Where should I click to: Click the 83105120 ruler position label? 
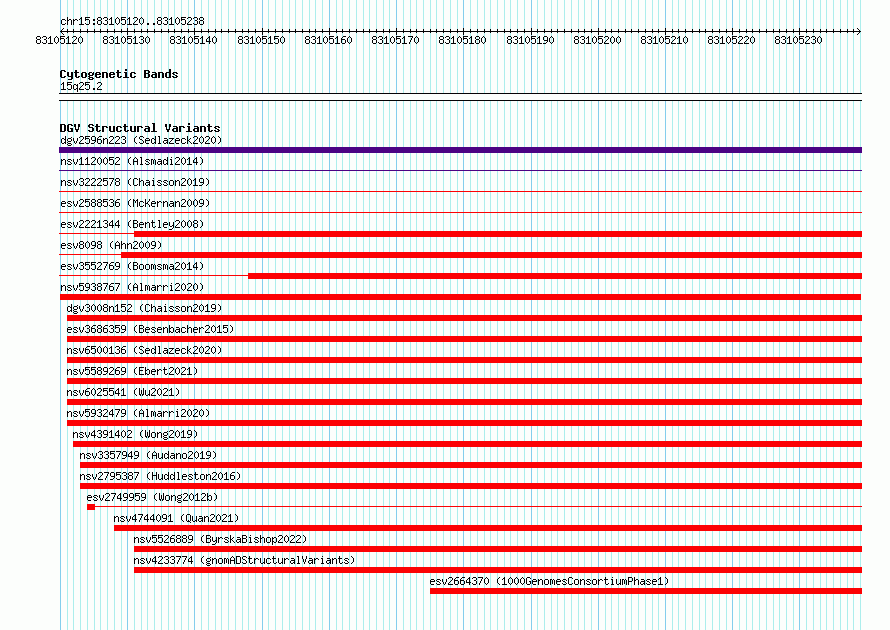[x=59, y=40]
